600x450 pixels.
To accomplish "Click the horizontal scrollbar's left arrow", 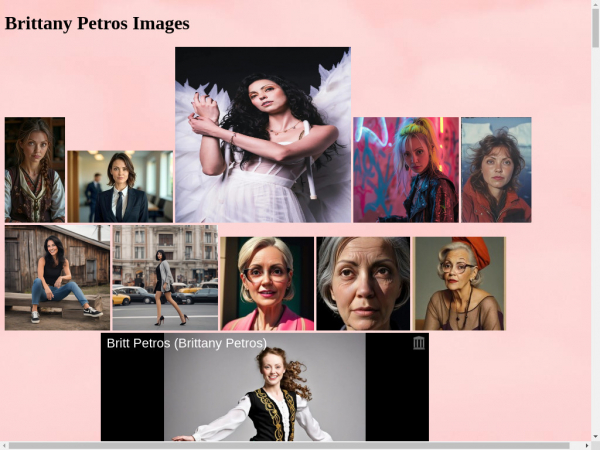I will [x=5, y=445].
